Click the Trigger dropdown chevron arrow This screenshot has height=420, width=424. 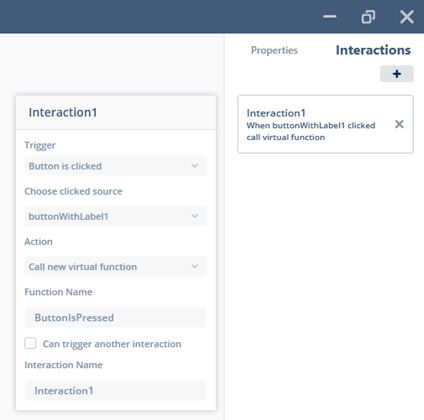coord(195,166)
